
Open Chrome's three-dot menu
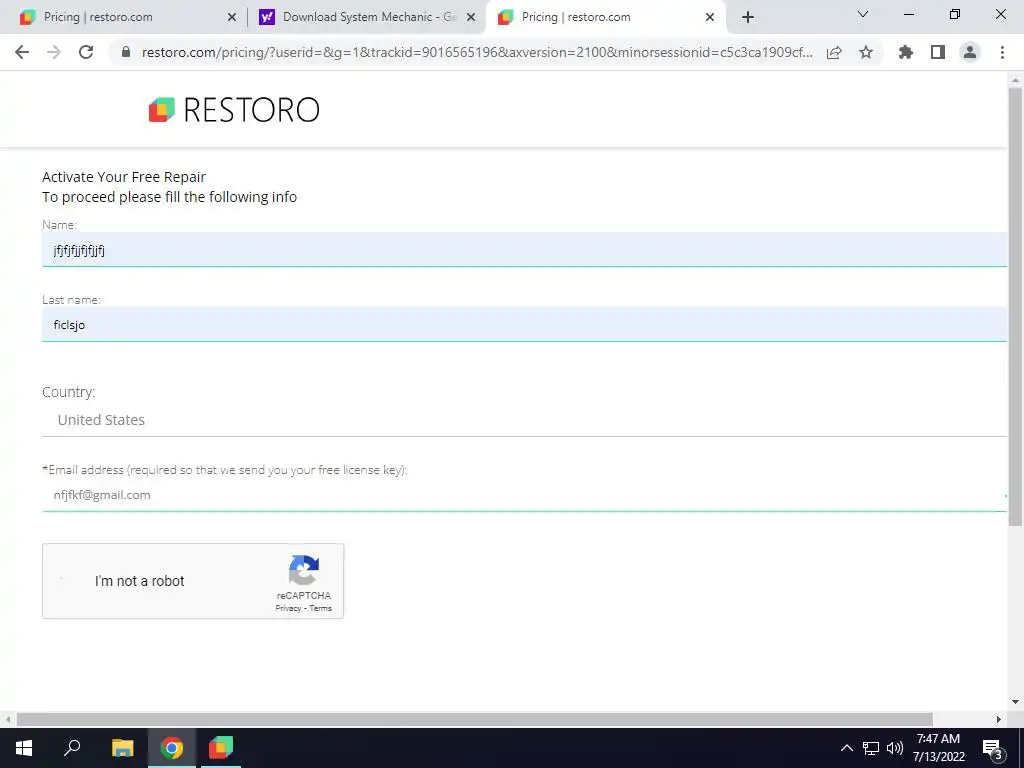pos(1002,52)
